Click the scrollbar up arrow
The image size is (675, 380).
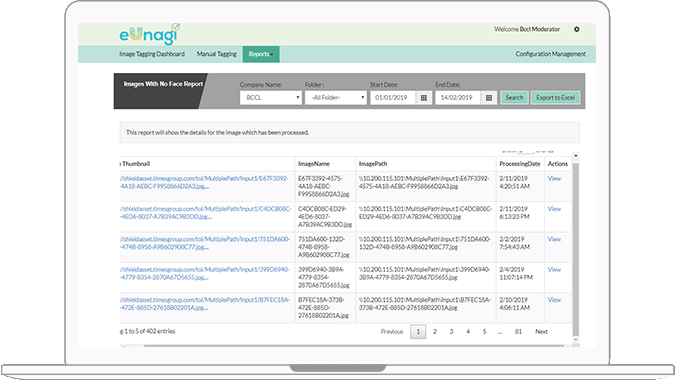point(576,155)
